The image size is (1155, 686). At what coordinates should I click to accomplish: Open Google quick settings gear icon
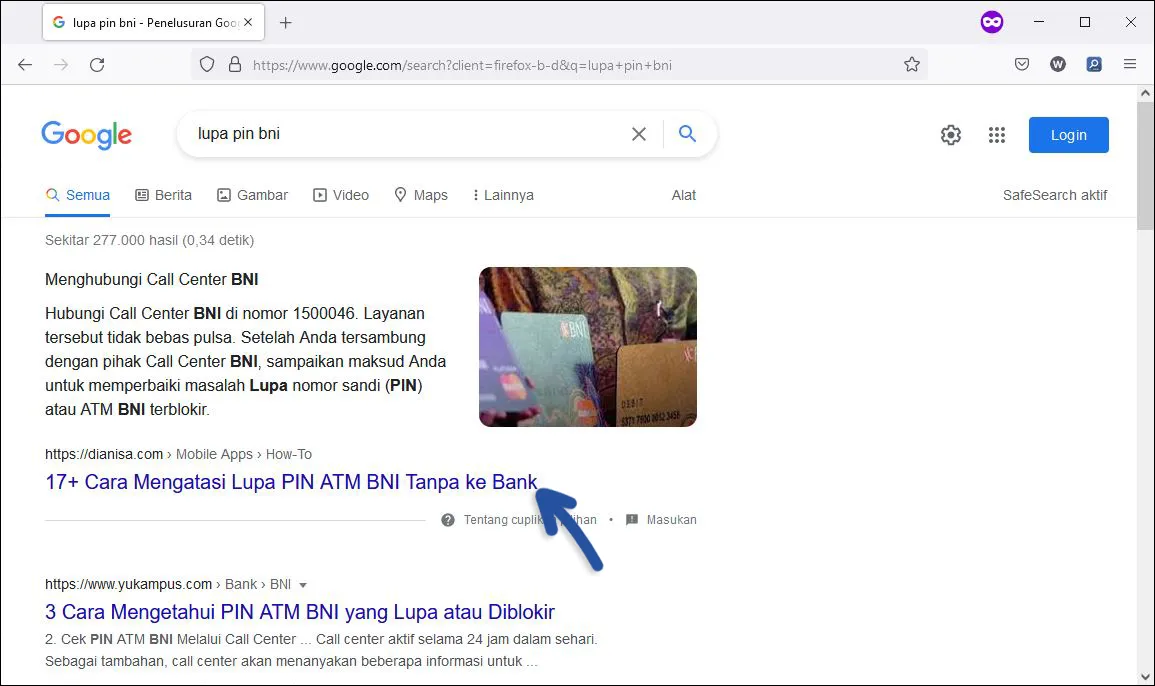point(951,135)
